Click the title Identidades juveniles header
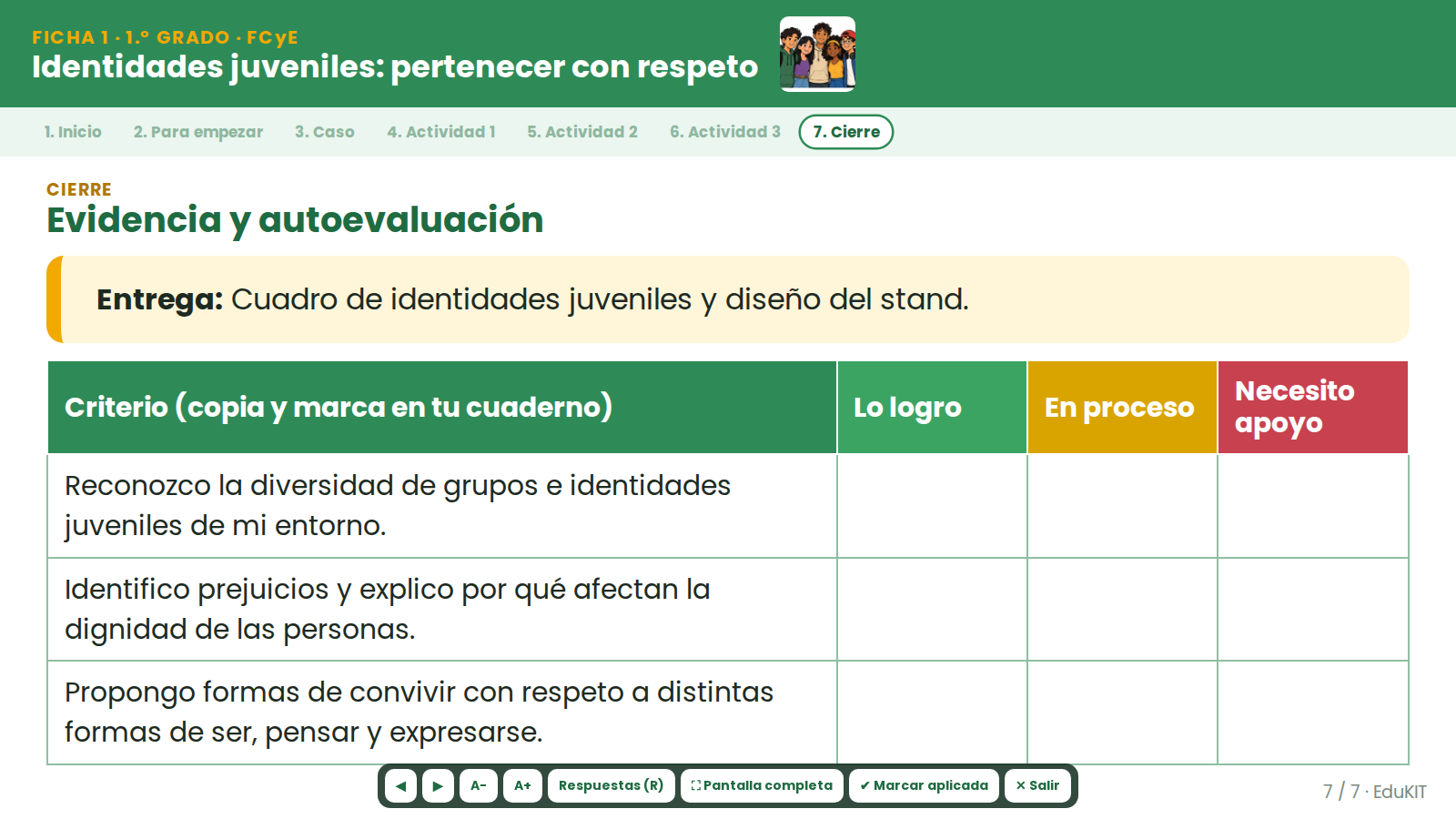Screen dimensions: 1456x819 pyautogui.click(x=395, y=66)
